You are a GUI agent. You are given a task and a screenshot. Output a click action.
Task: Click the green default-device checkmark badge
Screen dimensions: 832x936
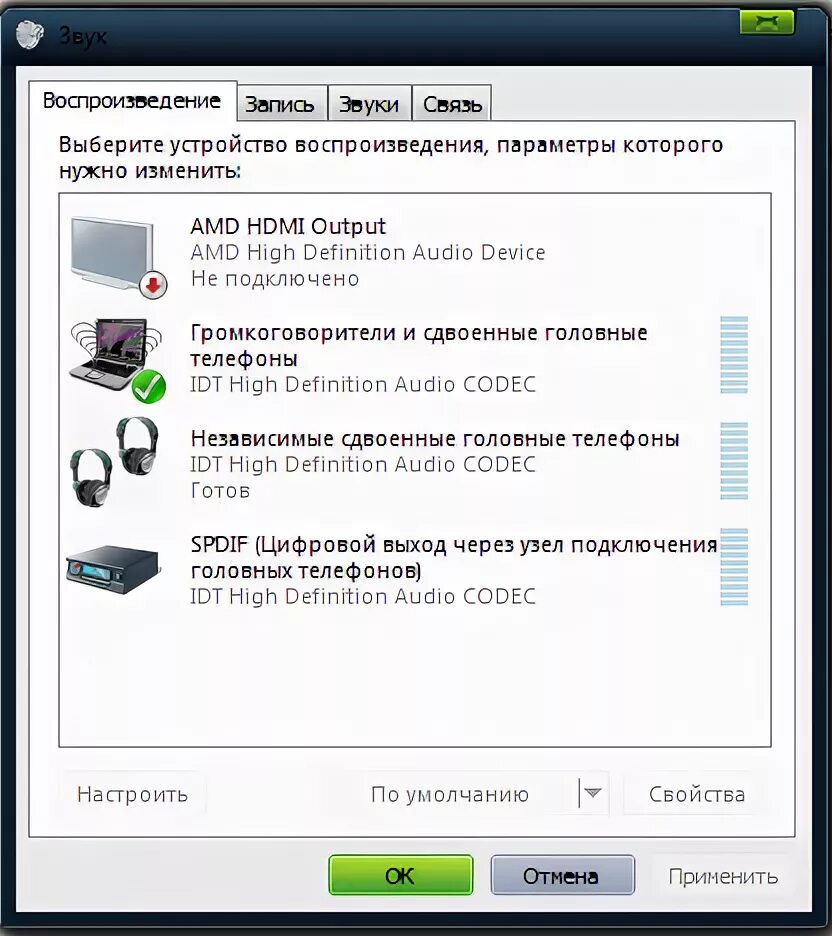[149, 387]
